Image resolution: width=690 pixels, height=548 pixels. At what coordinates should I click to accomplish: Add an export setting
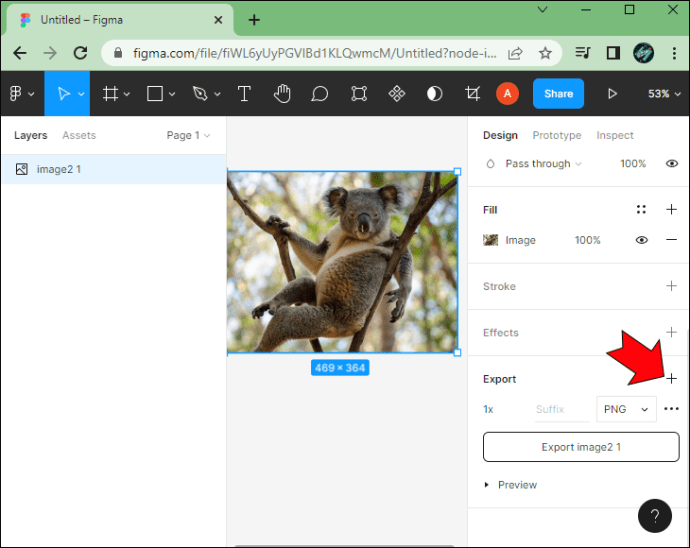coord(671,379)
